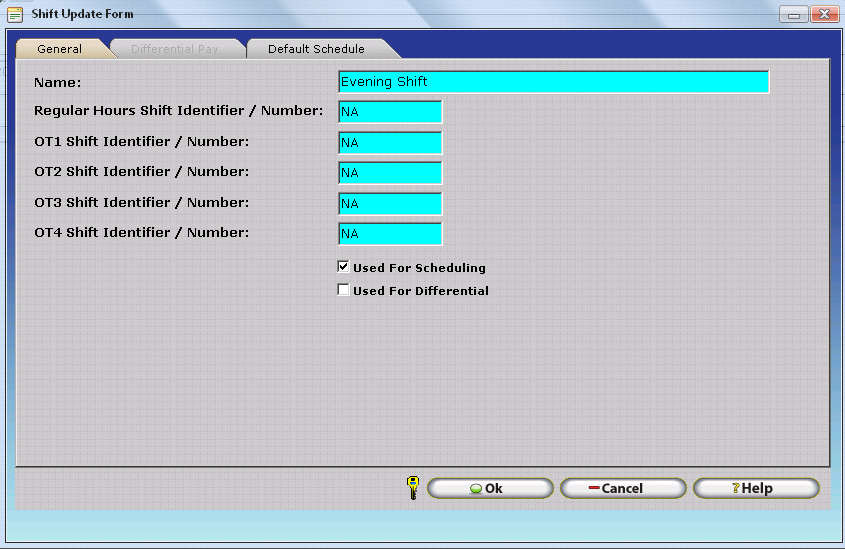
Task: Click the yellow key security icon
Action: pyautogui.click(x=413, y=488)
